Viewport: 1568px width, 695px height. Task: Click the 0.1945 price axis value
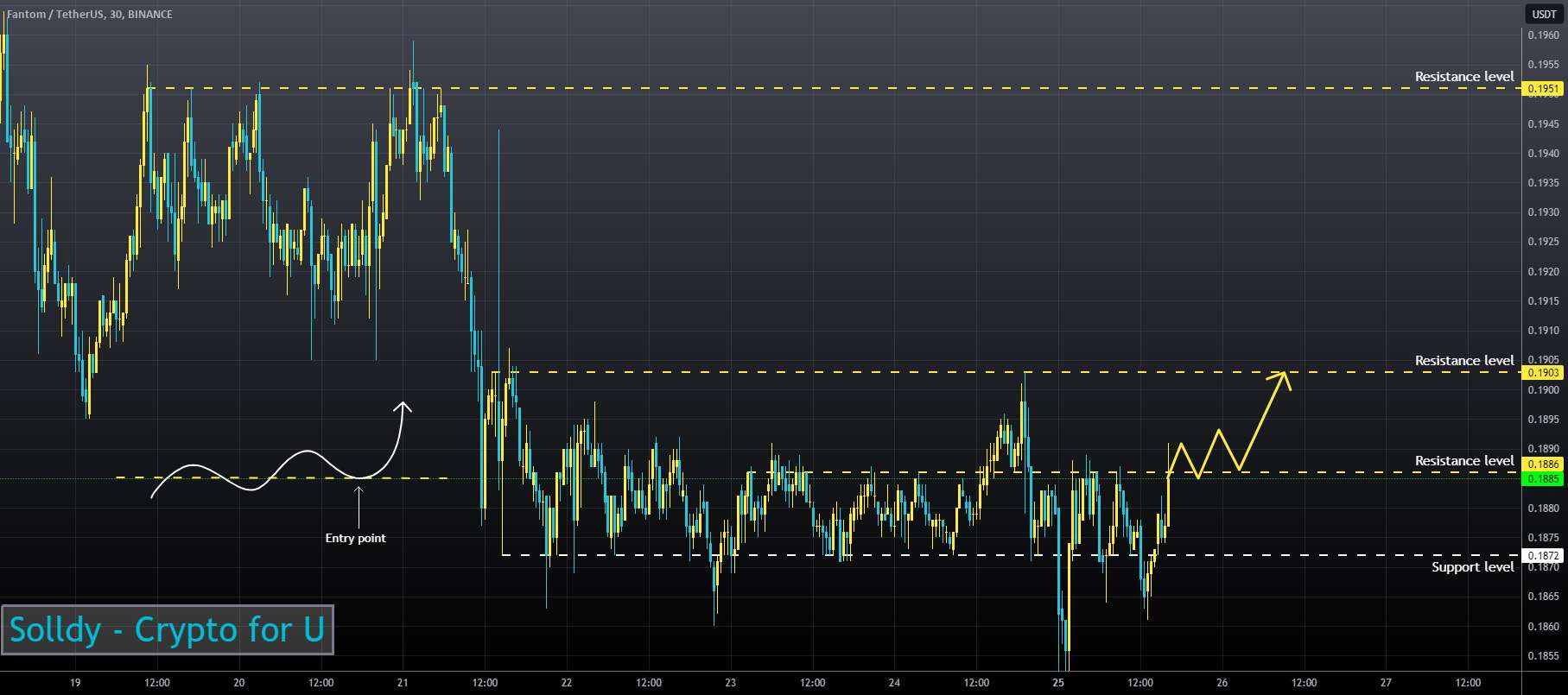[1543, 124]
